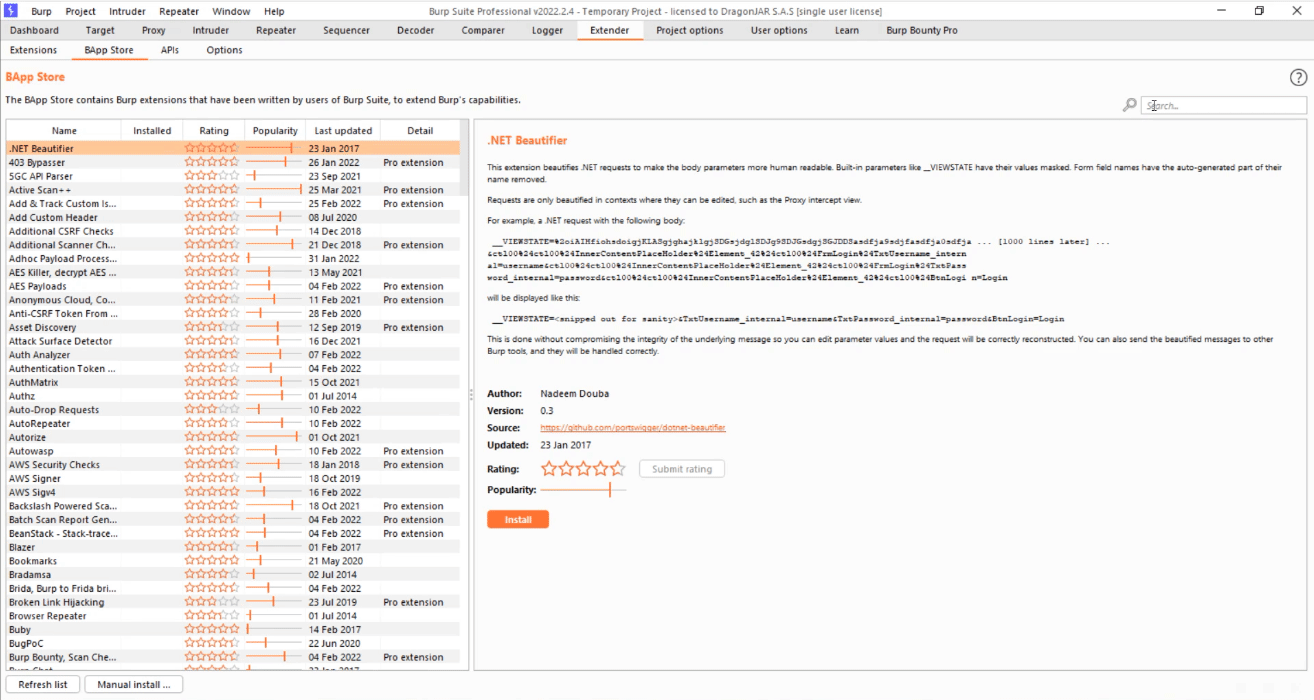Open the Window menu
The height and width of the screenshot is (700, 1314).
(231, 11)
